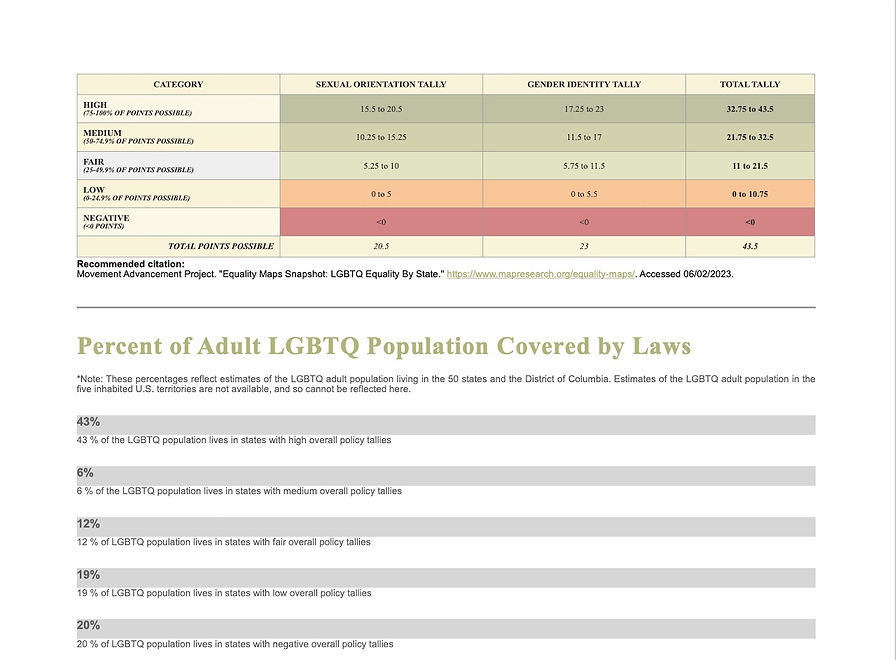This screenshot has height=660, width=896.
Task: Click the 20% negative policy tally bar
Action: point(446,629)
